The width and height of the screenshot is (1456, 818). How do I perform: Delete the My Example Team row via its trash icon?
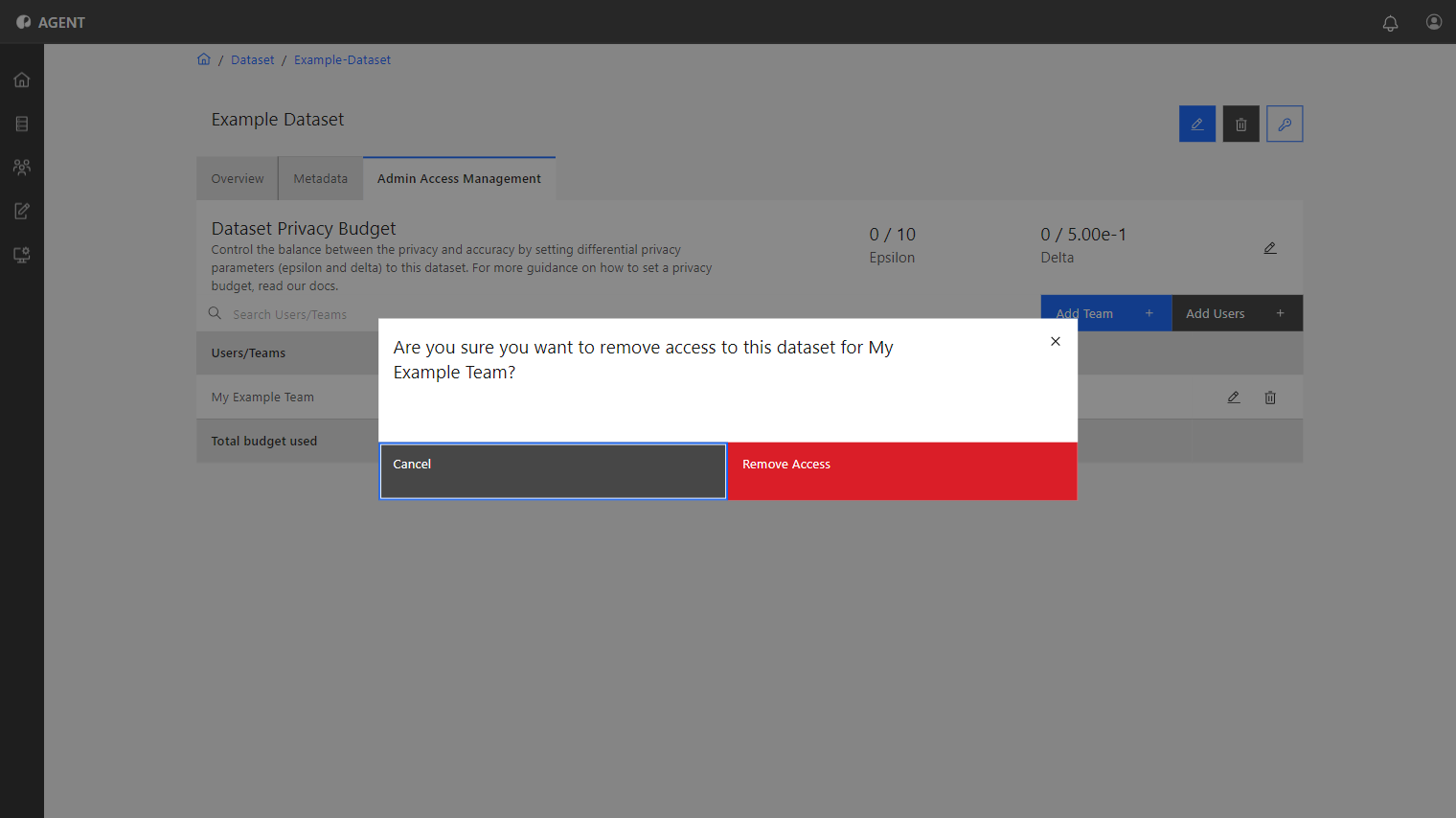coord(1270,398)
